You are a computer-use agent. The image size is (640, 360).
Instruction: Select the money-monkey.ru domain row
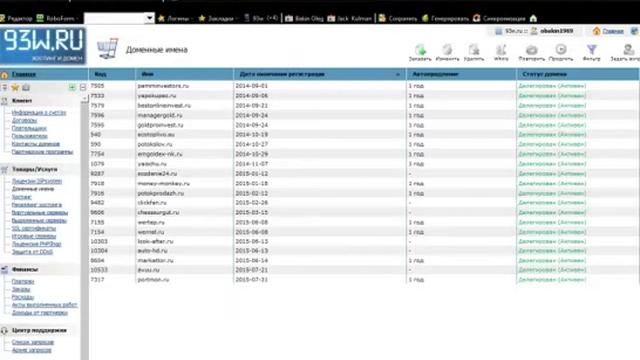coord(364,183)
